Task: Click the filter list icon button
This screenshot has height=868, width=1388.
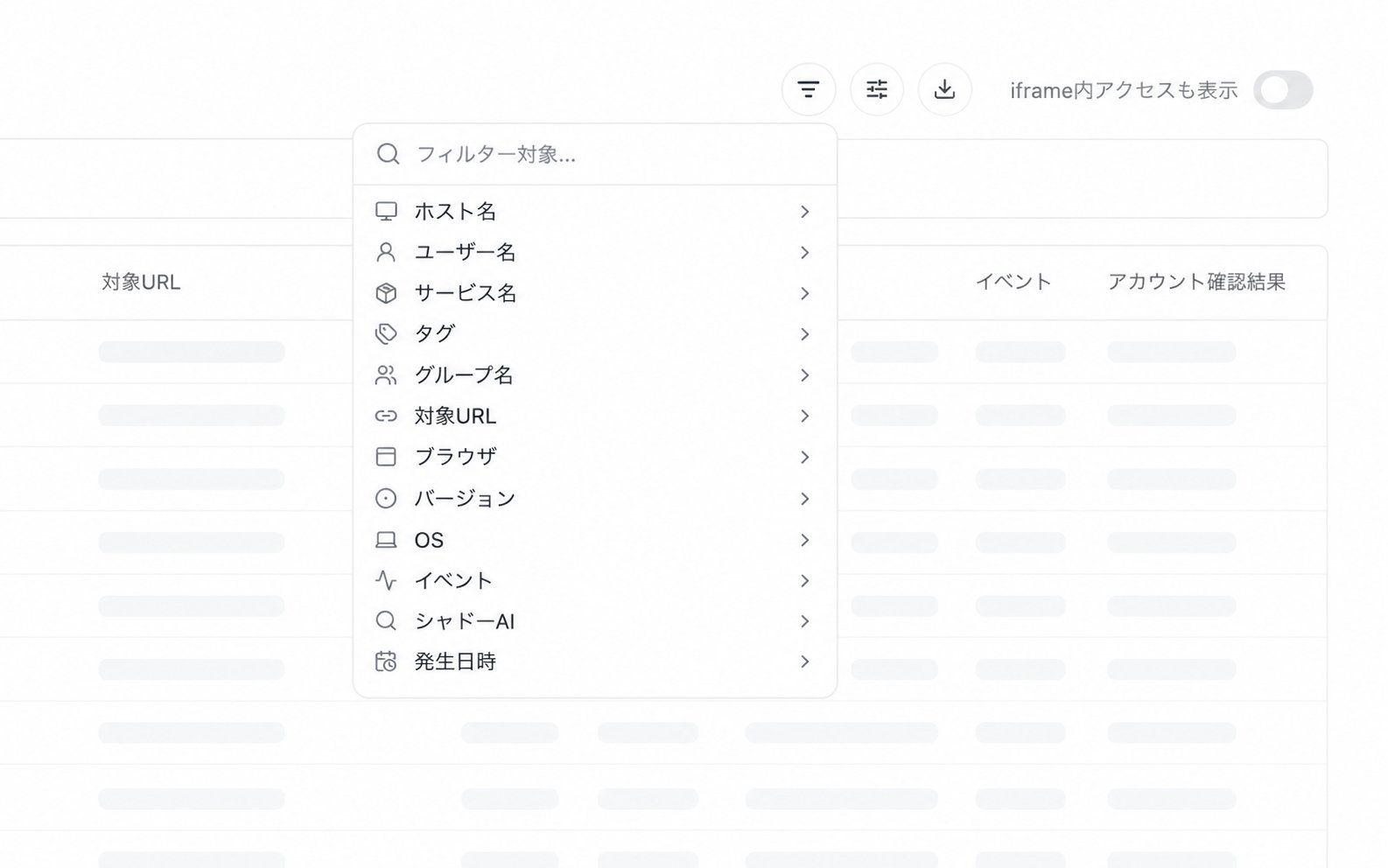Action: point(809,89)
